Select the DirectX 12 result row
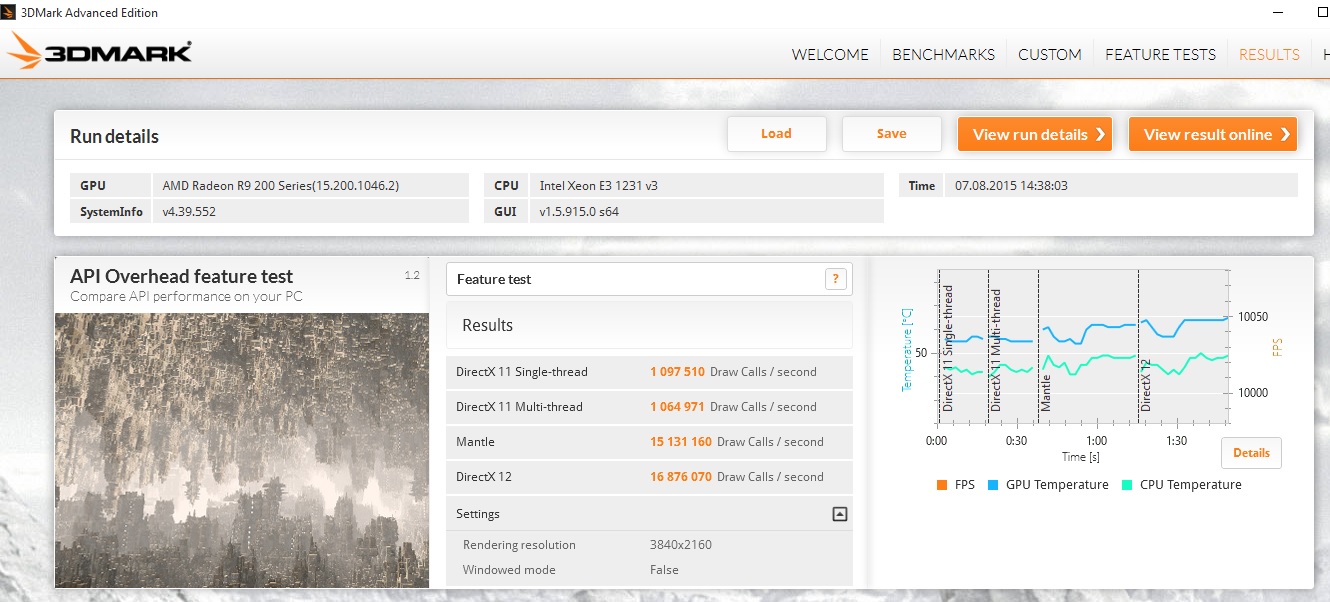The image size is (1330, 602). click(649, 477)
